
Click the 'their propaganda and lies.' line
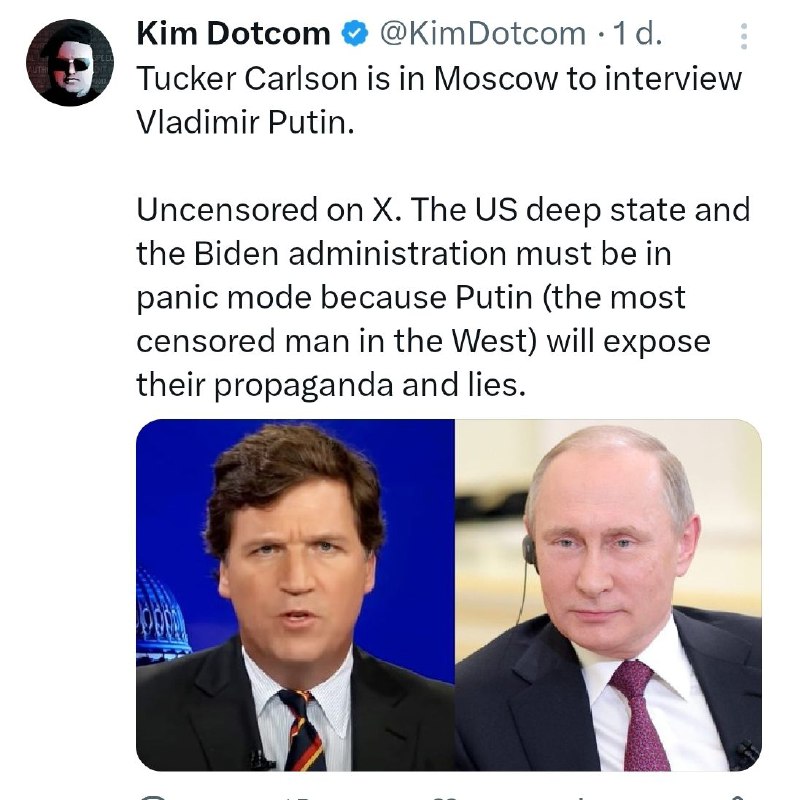(x=331, y=385)
